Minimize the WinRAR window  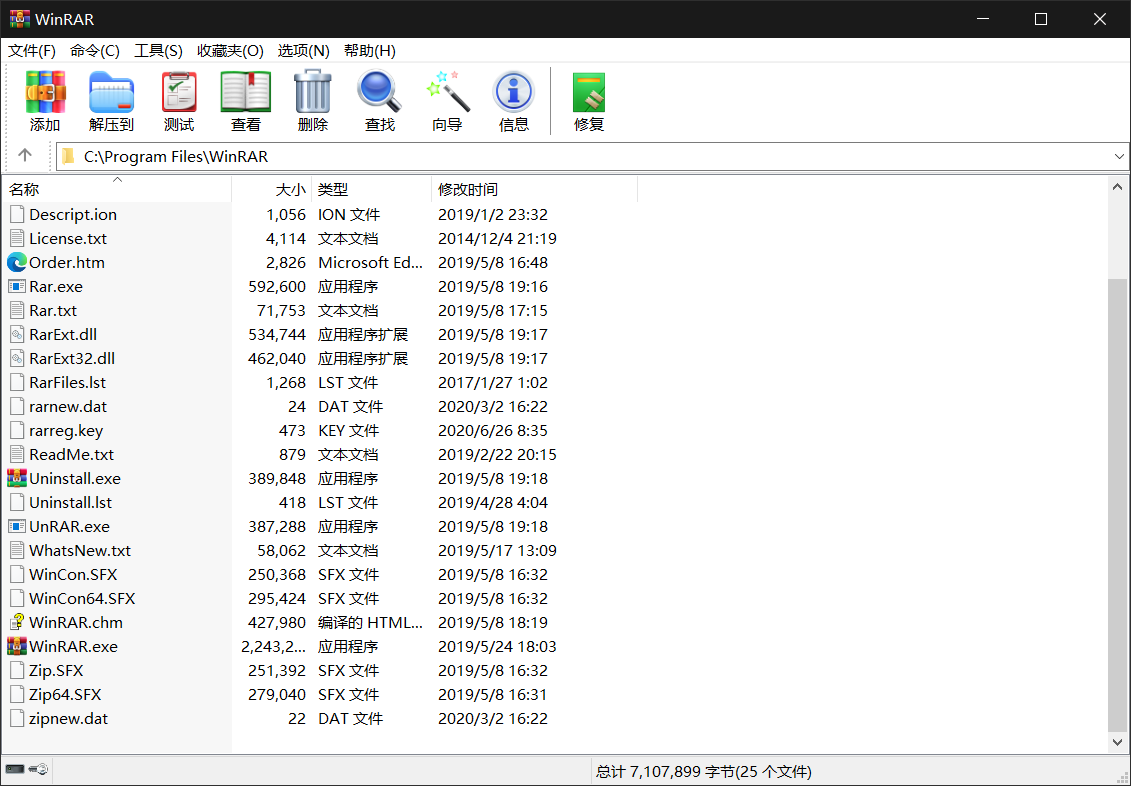[982, 19]
